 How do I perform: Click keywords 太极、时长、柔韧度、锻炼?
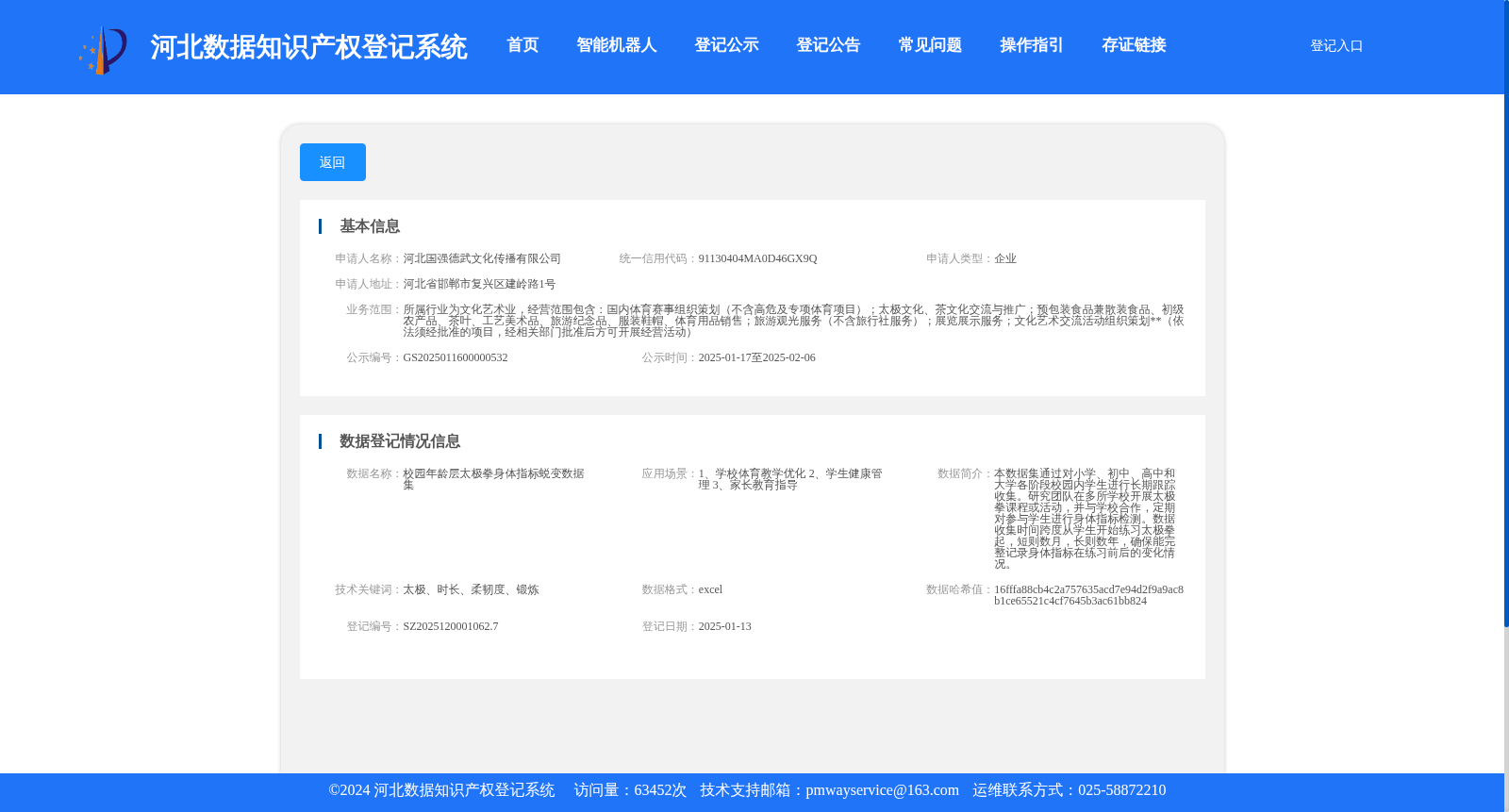pyautogui.click(x=471, y=589)
